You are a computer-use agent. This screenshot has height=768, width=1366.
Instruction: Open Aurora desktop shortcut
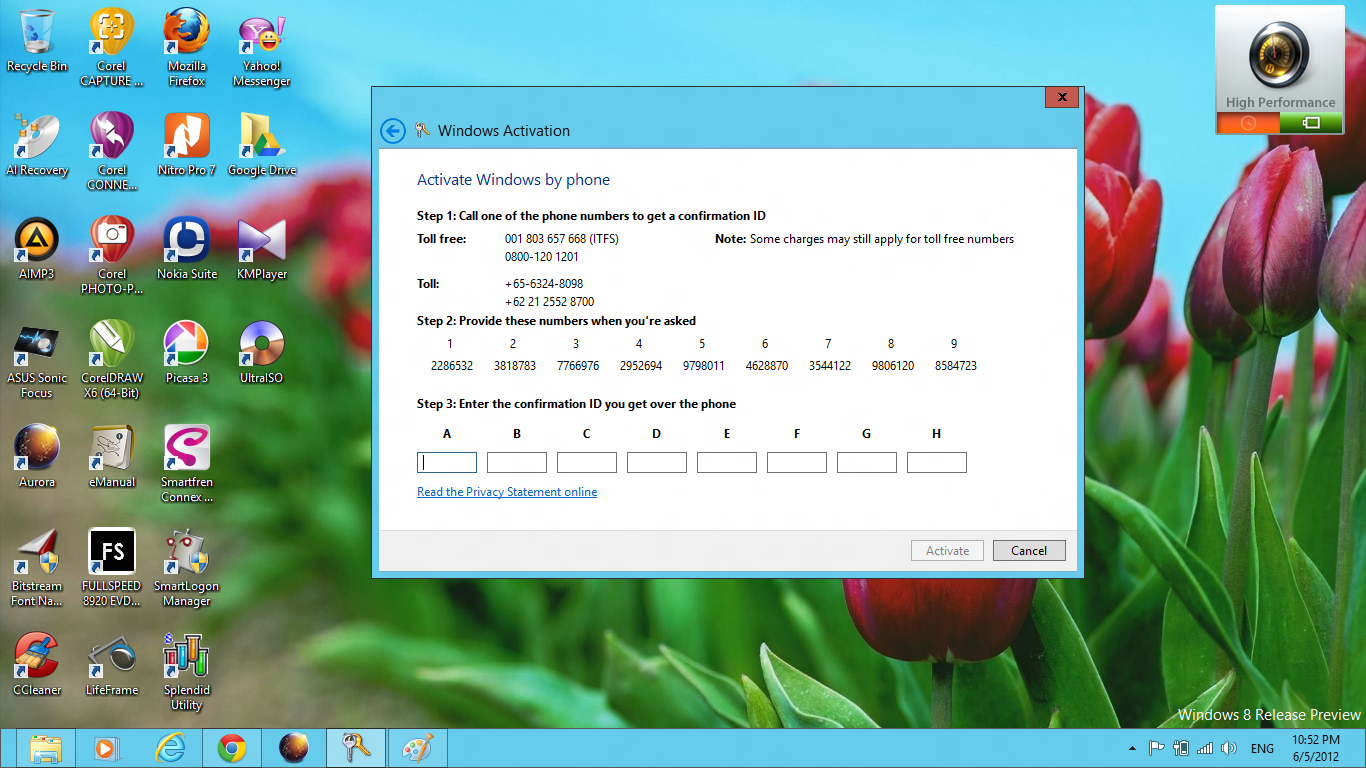(37, 457)
